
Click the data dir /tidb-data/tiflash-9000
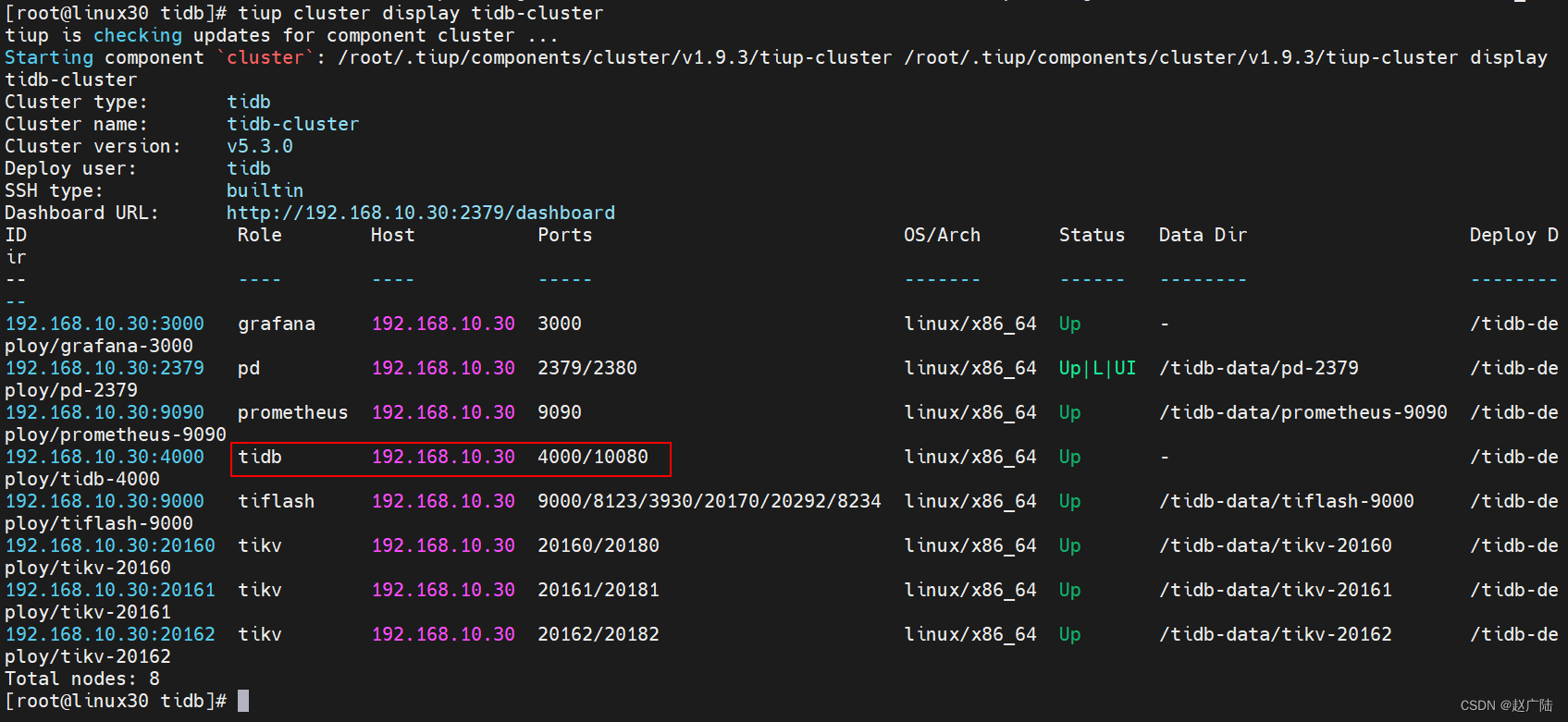pyautogui.click(x=1287, y=501)
